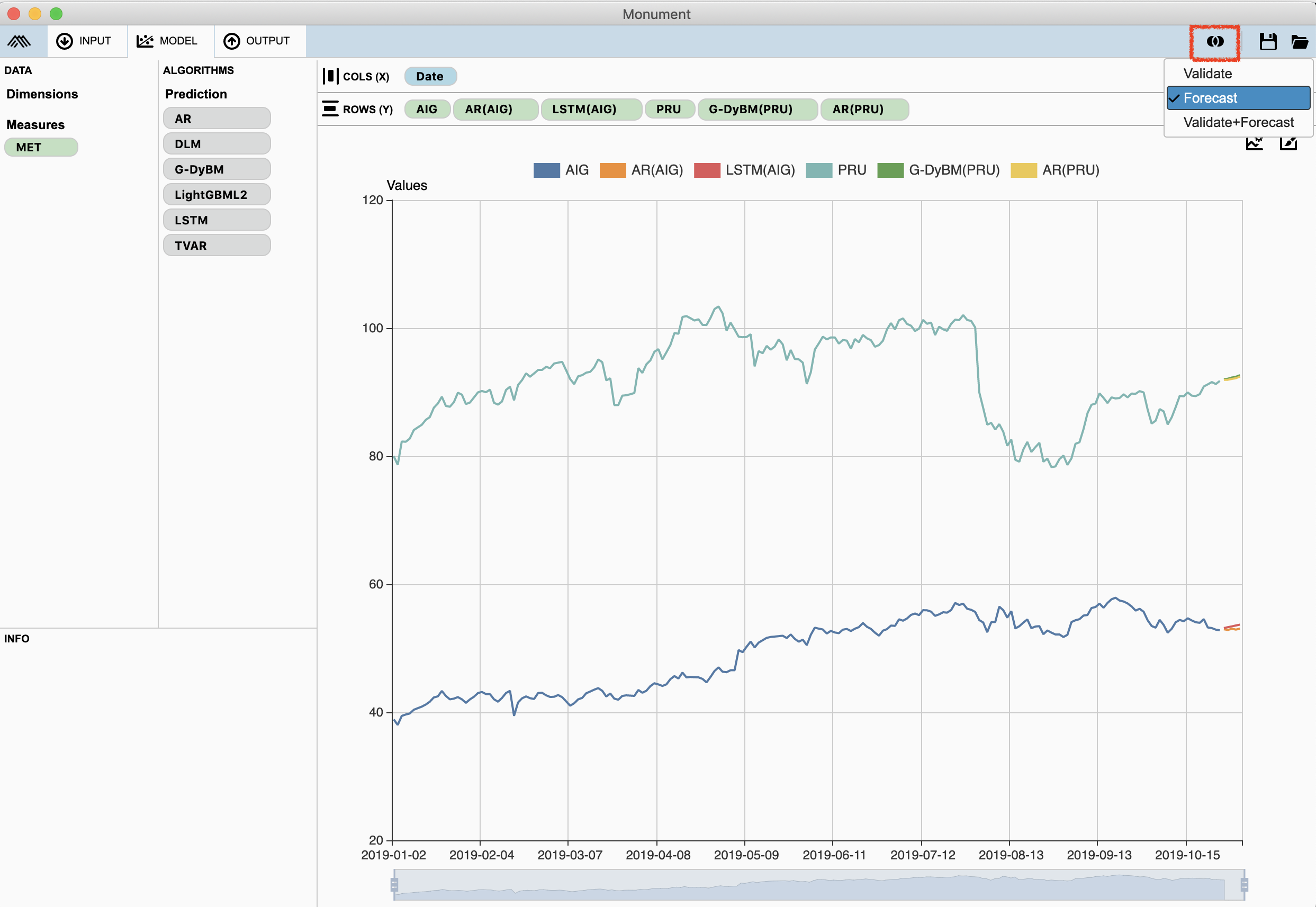The image size is (1316, 907).
Task: Click the Monument logo icon
Action: point(20,41)
